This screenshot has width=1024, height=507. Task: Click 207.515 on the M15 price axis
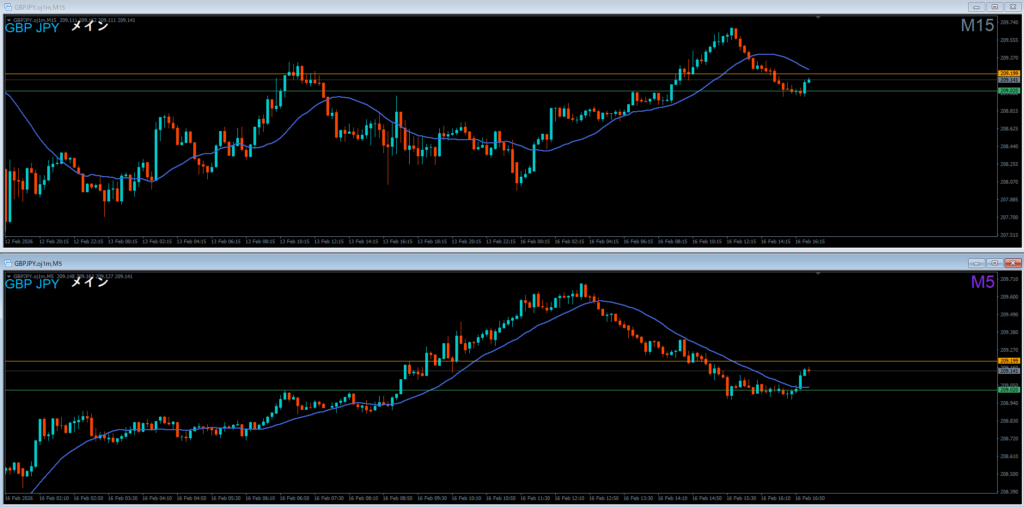pyautogui.click(x=1009, y=234)
